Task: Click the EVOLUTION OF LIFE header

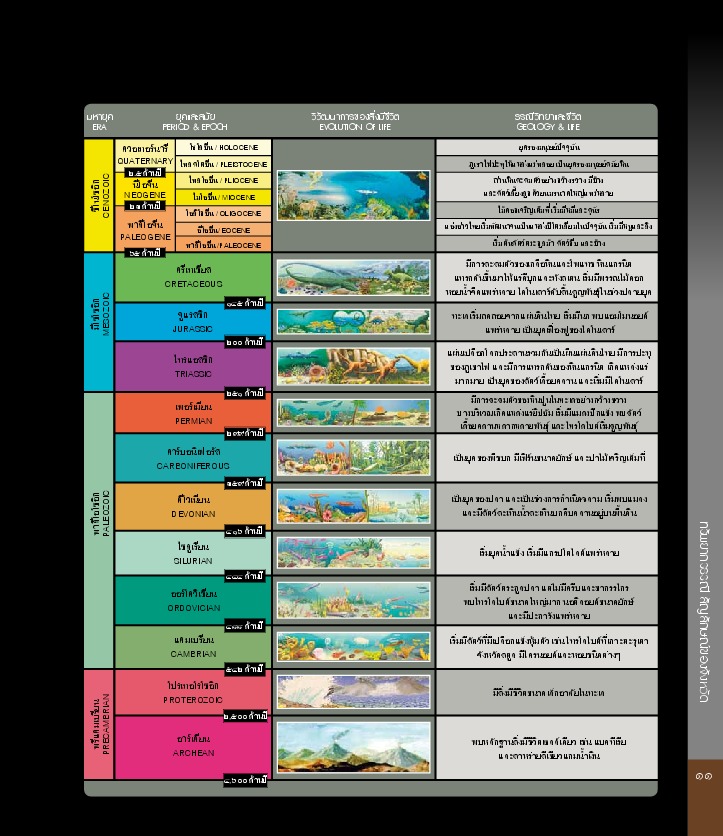Action: pyautogui.click(x=355, y=122)
